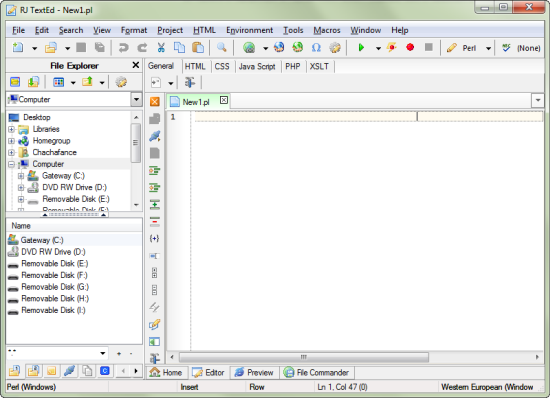
Task: Open the Format menu
Action: coord(134,30)
